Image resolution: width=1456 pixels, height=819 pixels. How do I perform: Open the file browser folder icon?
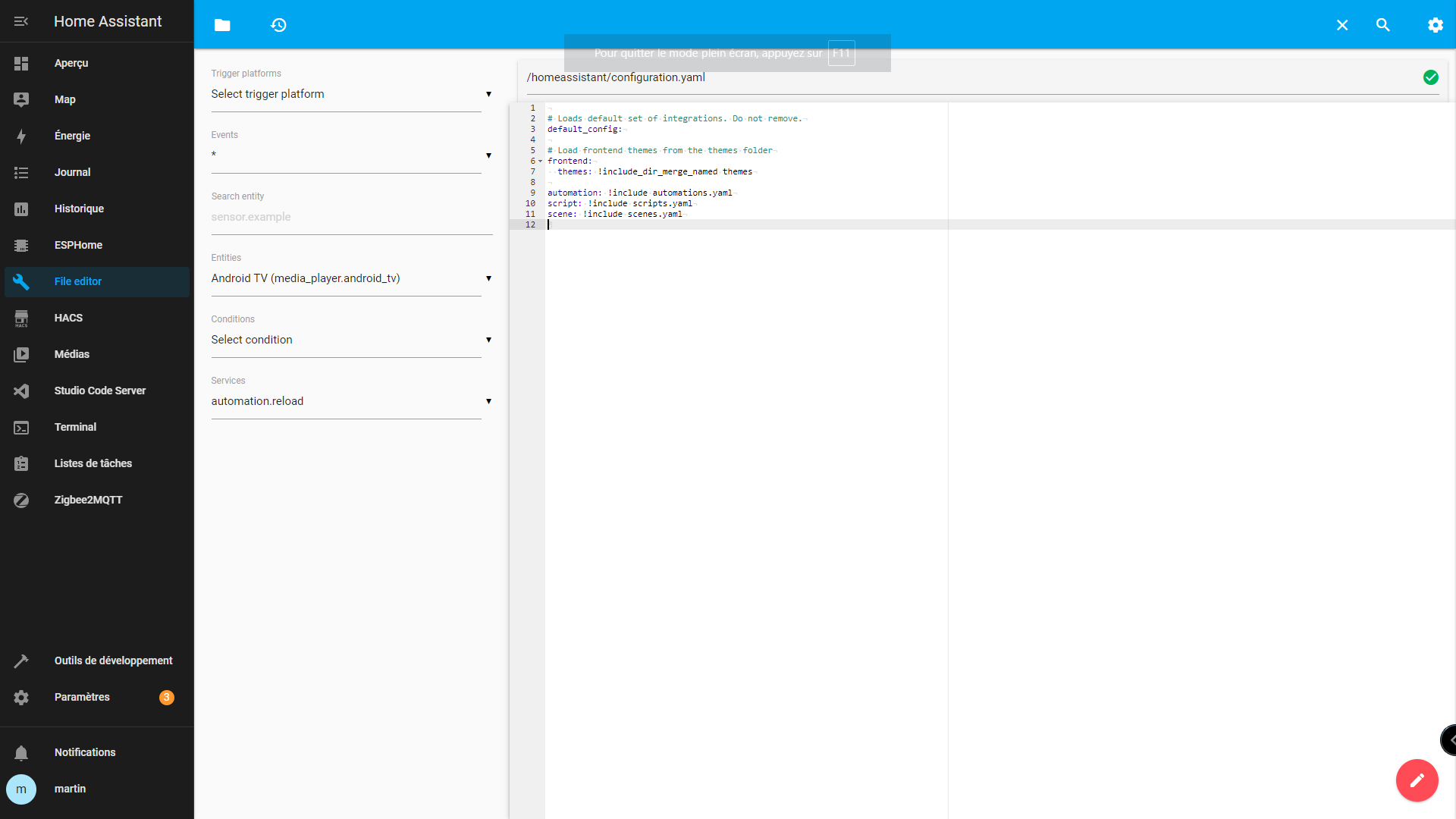click(222, 25)
